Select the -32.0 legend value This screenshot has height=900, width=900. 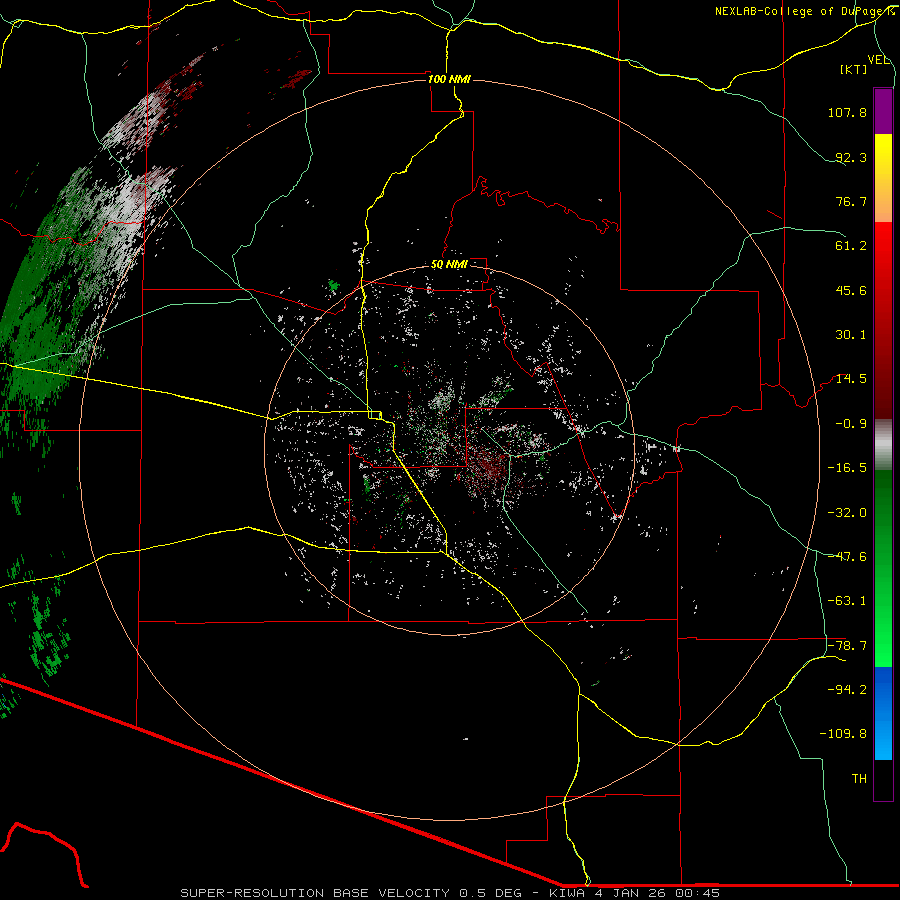pyautogui.click(x=847, y=513)
